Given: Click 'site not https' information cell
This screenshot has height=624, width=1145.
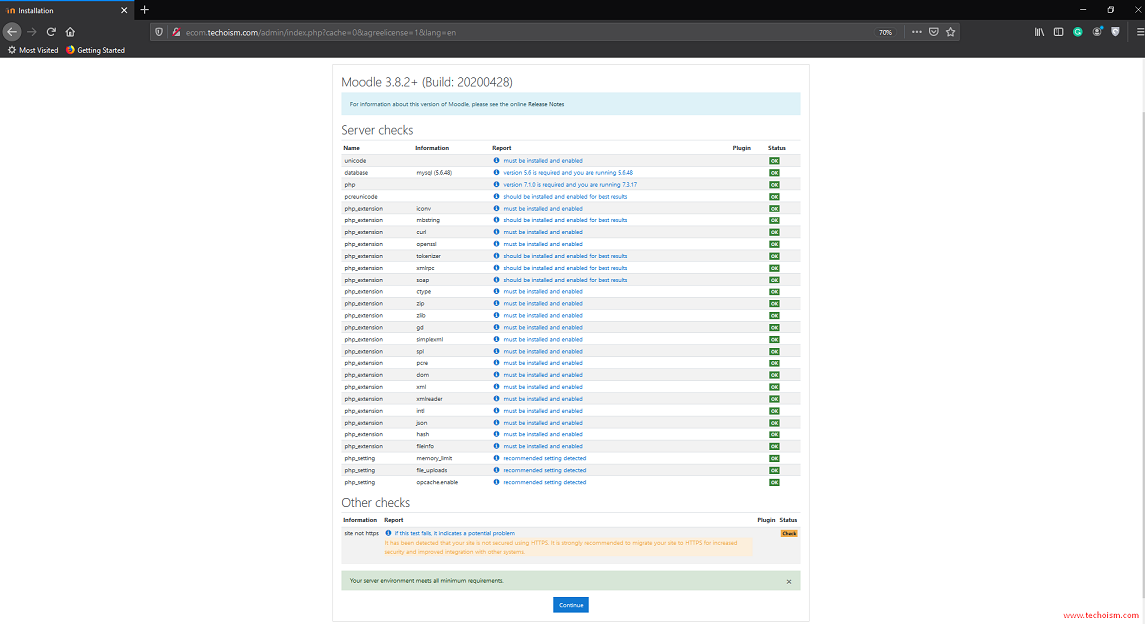Looking at the screenshot, I should [361, 534].
